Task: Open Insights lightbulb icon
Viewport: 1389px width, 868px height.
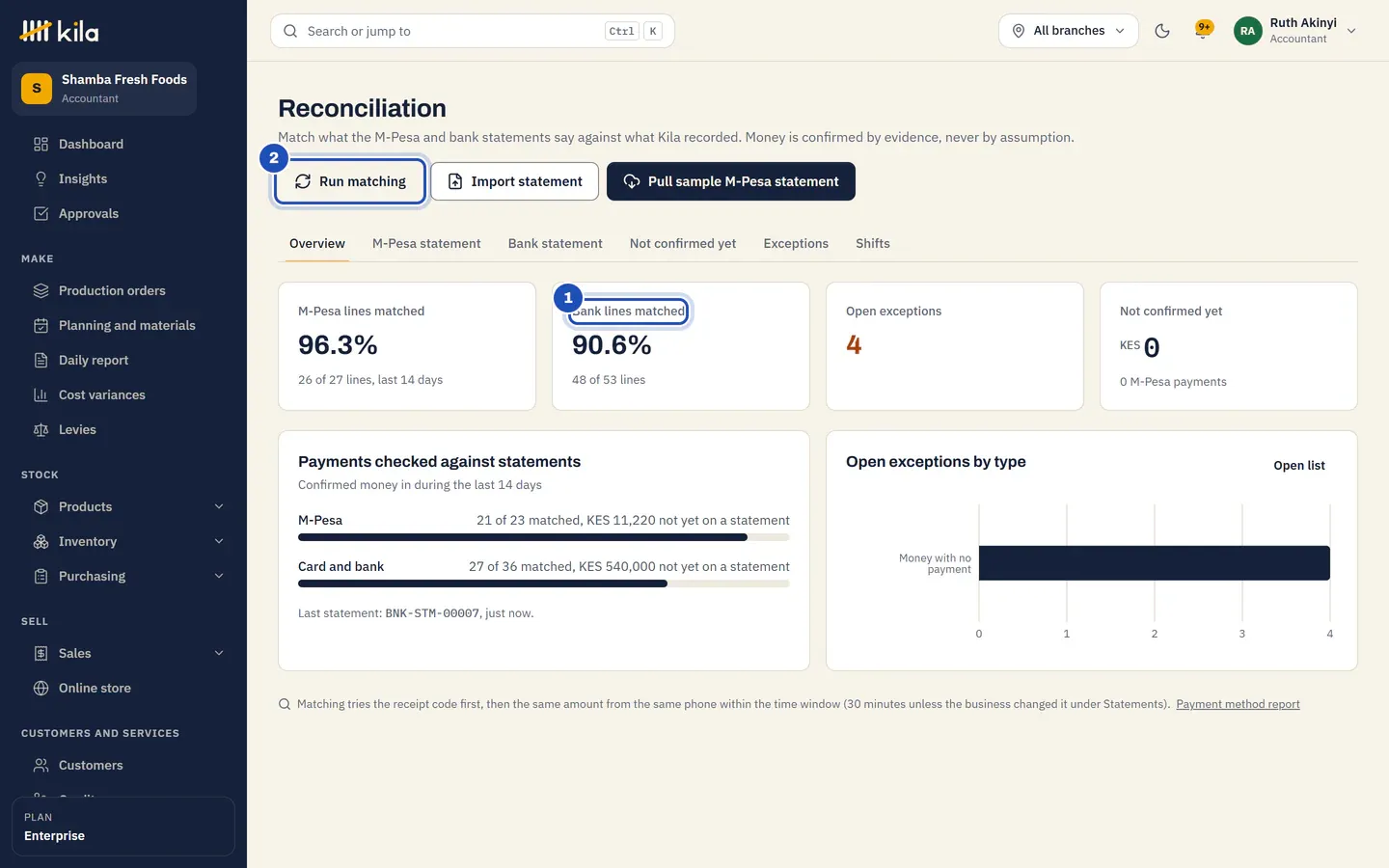Action: [41, 178]
